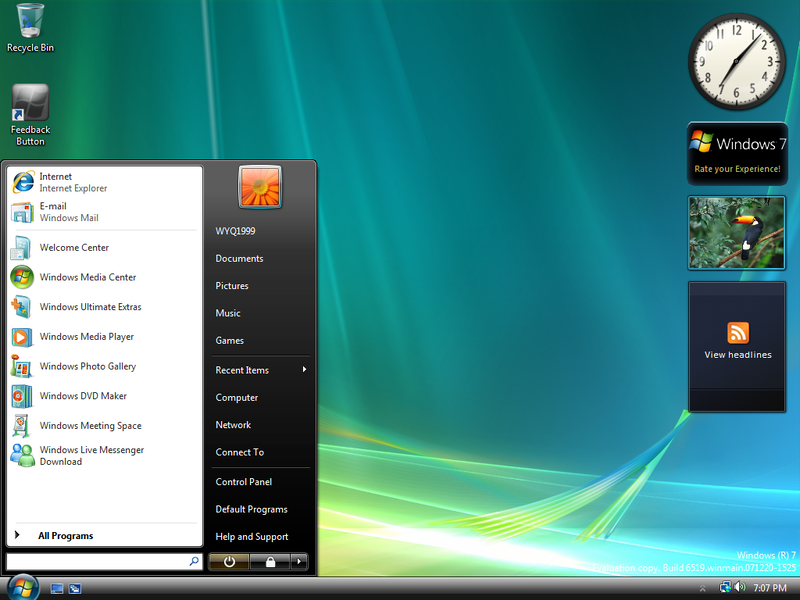Launch Windows Mail e-mail program
This screenshot has height=600, width=800.
pyautogui.click(x=56, y=211)
